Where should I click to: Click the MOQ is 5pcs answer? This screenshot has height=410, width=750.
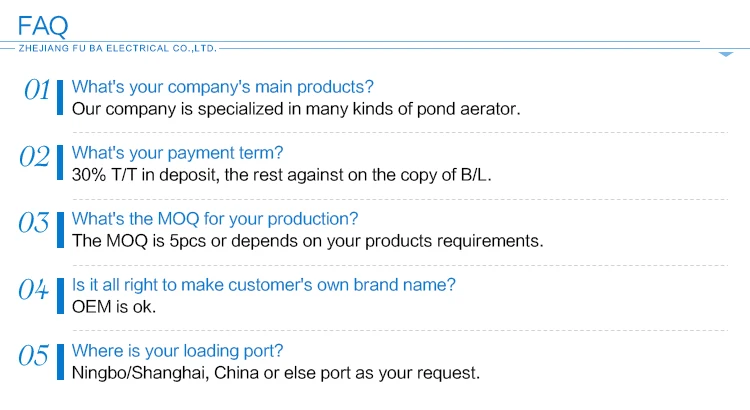tap(308, 241)
